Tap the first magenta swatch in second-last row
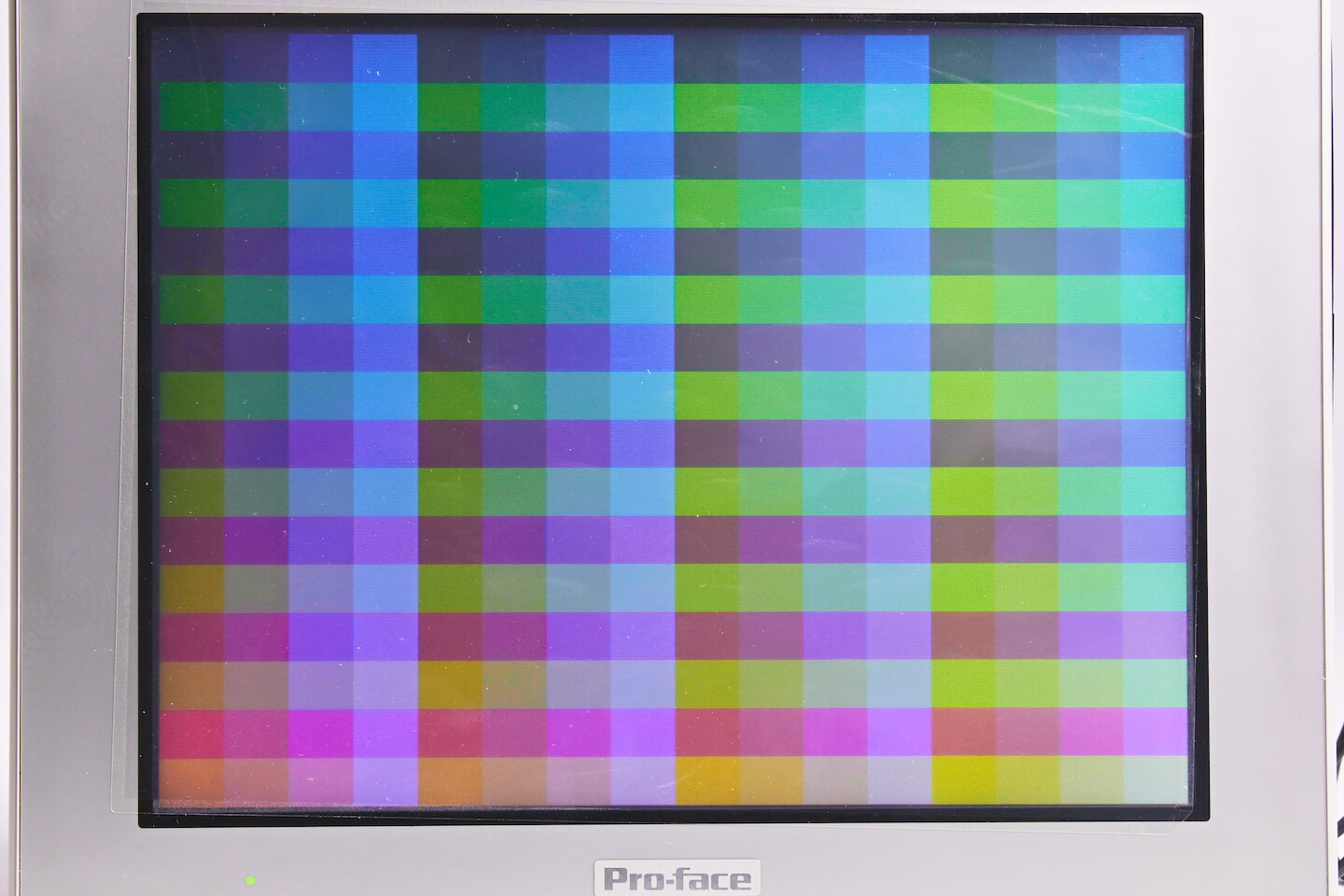The image size is (1344, 896). 320,733
